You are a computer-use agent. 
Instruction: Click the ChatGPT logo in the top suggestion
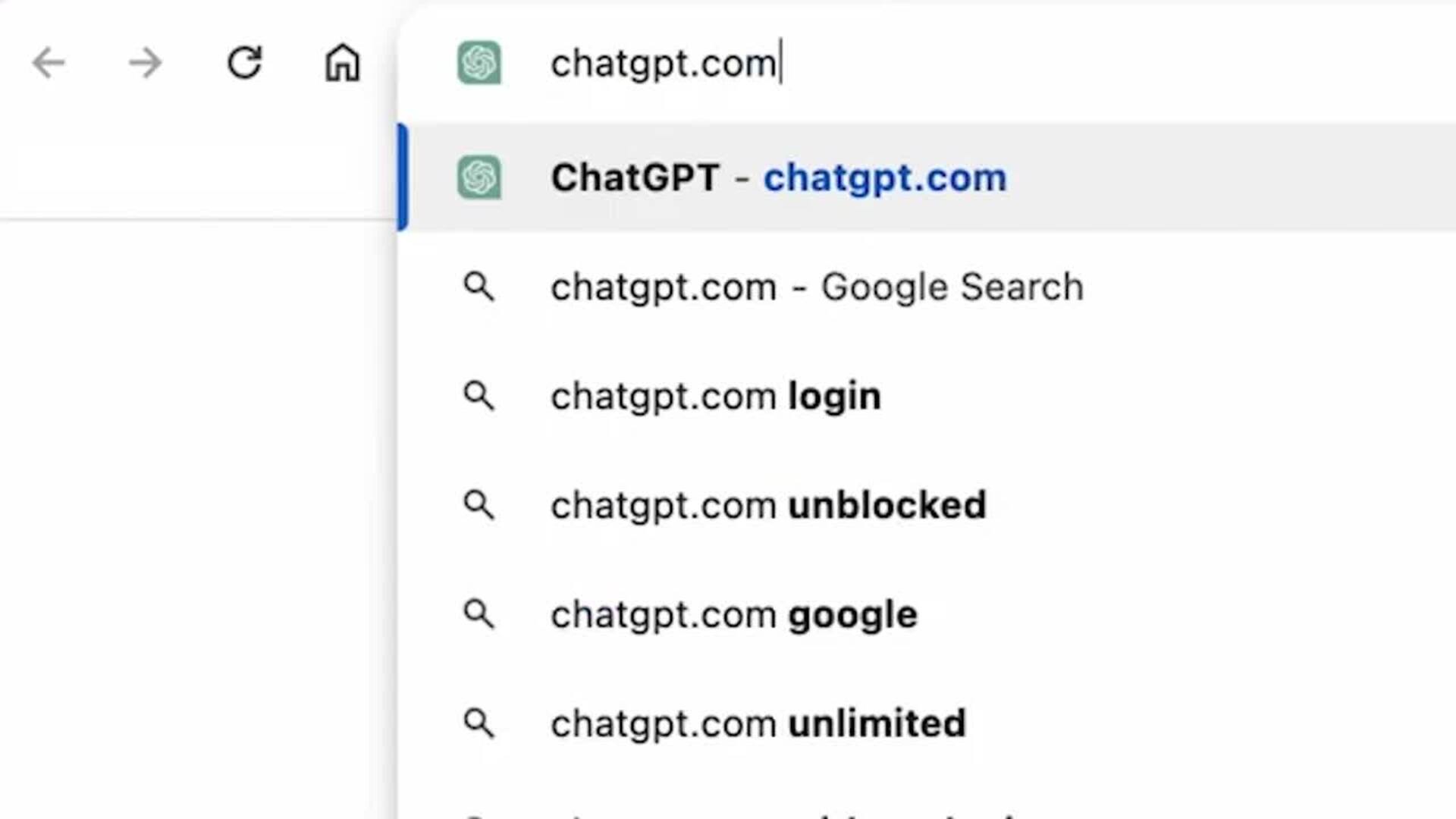point(479,177)
